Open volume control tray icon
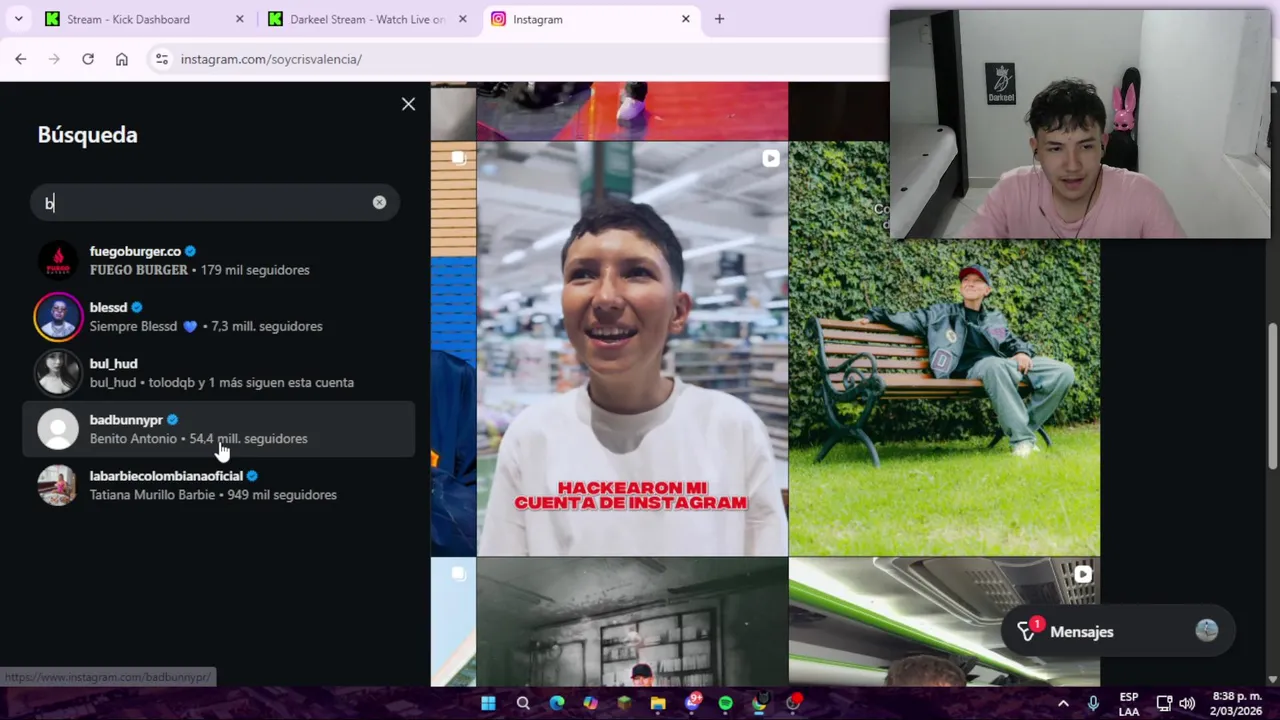 [1187, 703]
